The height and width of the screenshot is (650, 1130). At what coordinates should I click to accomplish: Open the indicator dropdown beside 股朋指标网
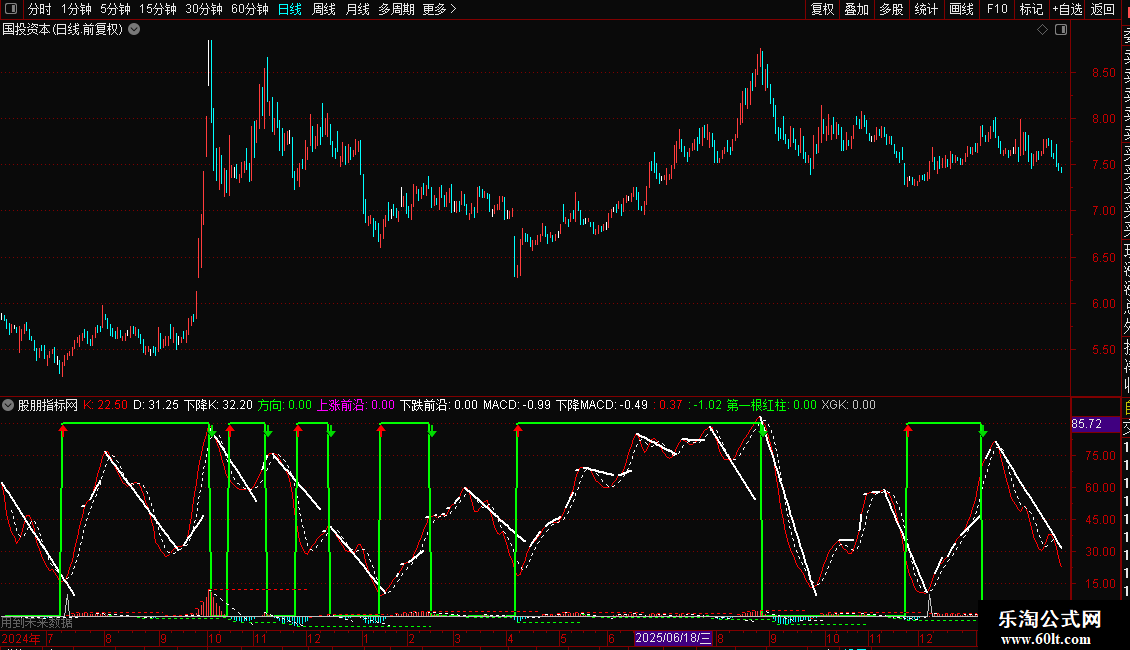point(8,405)
